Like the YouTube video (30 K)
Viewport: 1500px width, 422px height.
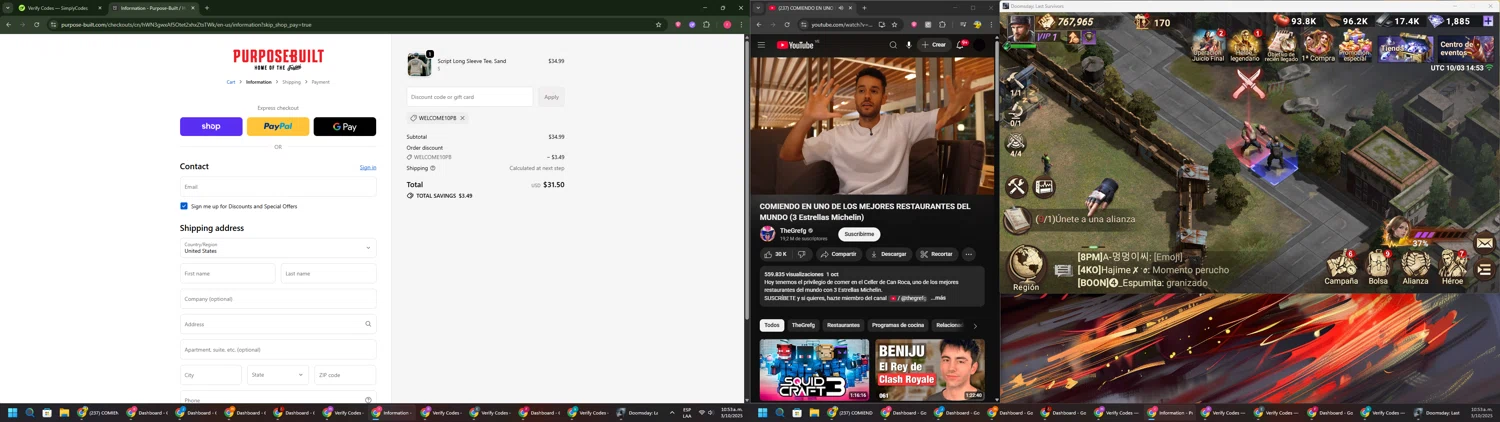(775, 254)
